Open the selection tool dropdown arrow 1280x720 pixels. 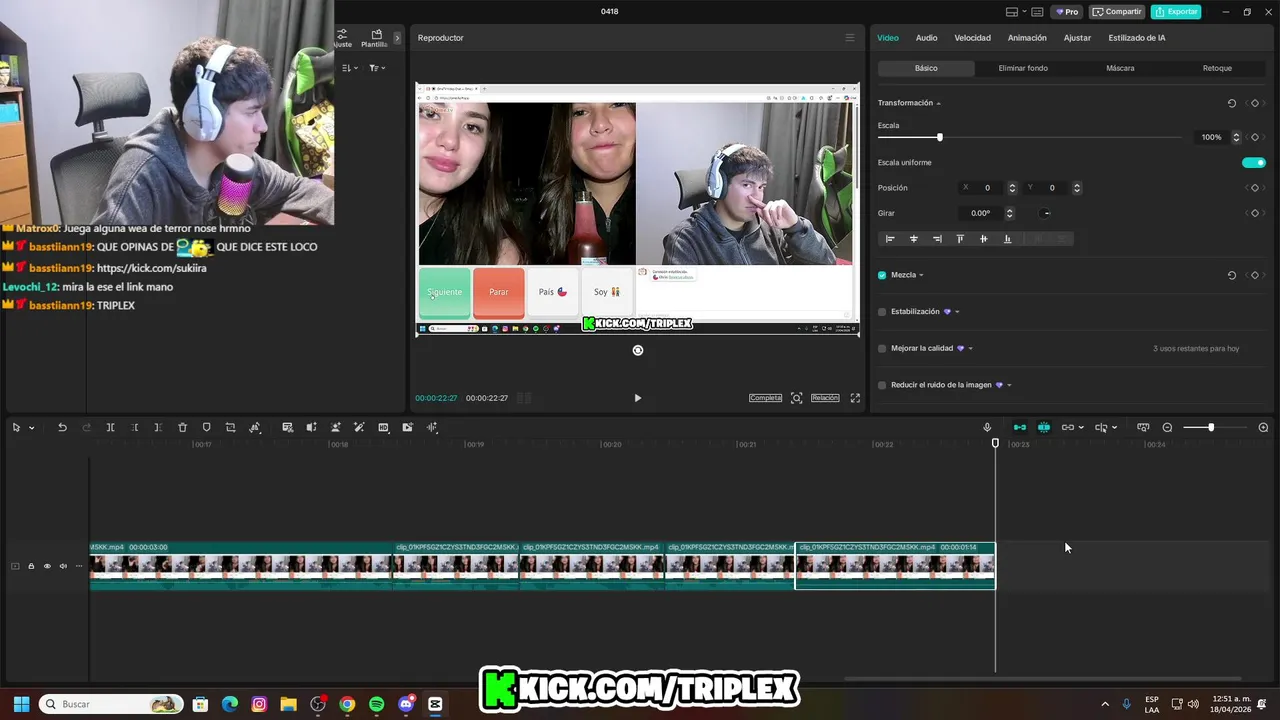pyautogui.click(x=31, y=428)
